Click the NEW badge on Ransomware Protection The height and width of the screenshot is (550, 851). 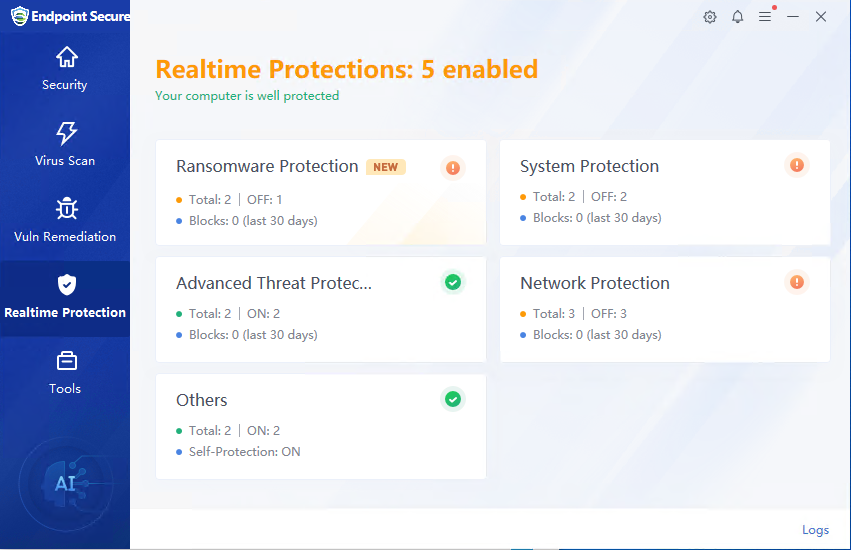point(385,167)
